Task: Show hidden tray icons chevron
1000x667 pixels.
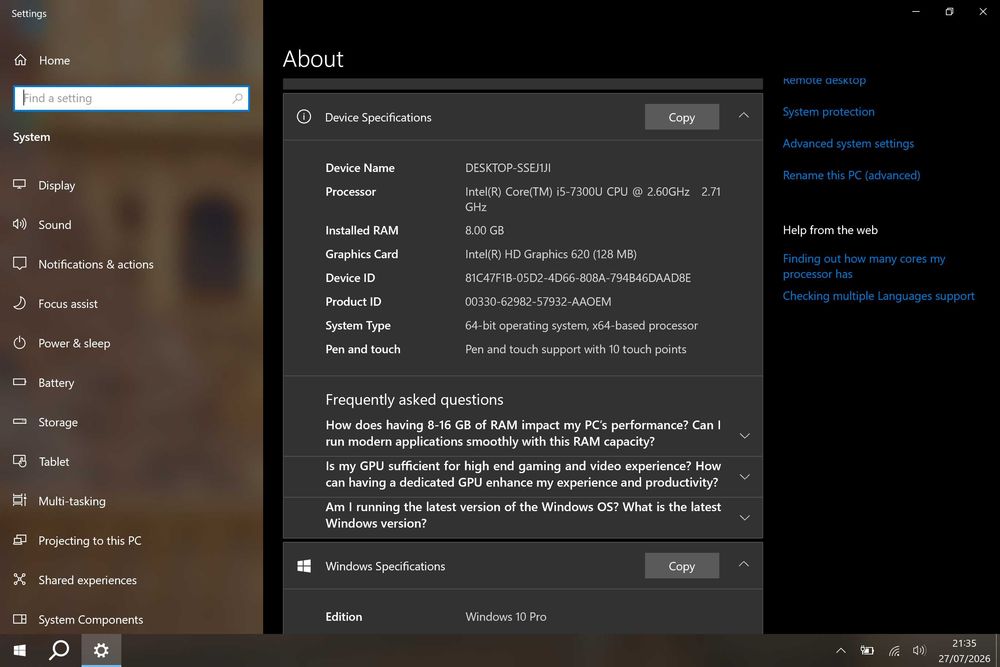Action: (841, 650)
